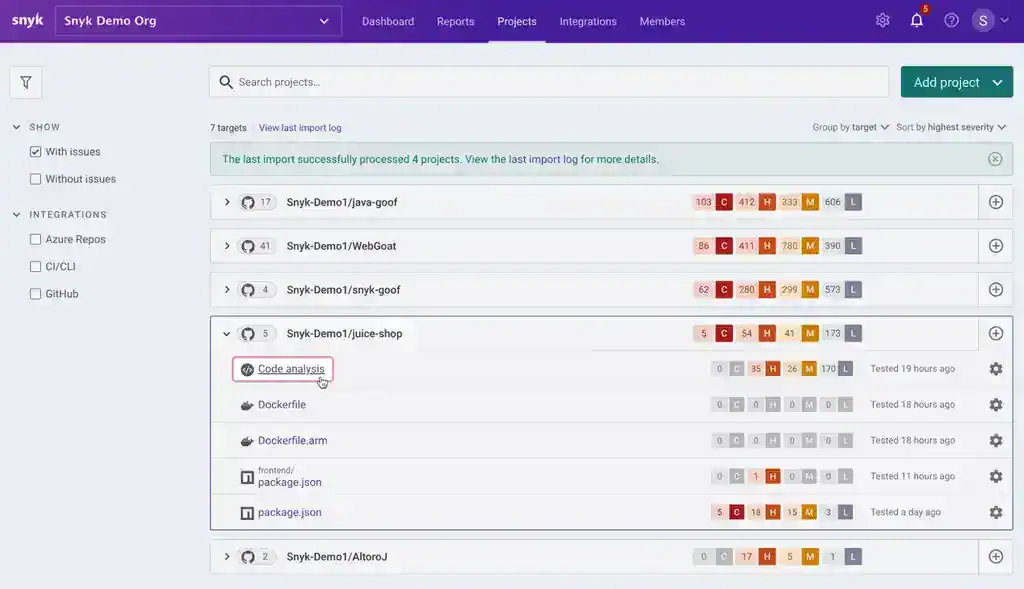The width and height of the screenshot is (1024, 589).
Task: Click Snyk-Demo1/AltoroJ target name
Action: point(337,557)
